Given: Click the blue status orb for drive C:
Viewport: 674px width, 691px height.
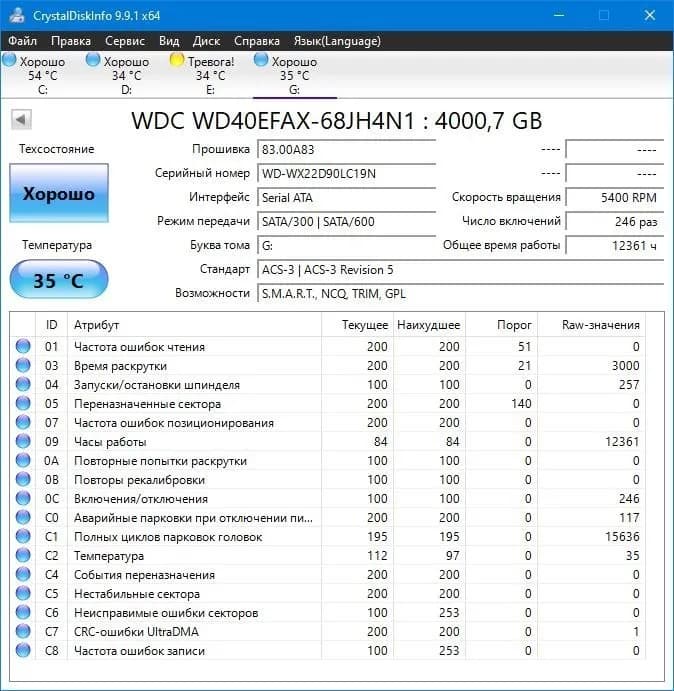Looking at the screenshot, I should (9, 60).
